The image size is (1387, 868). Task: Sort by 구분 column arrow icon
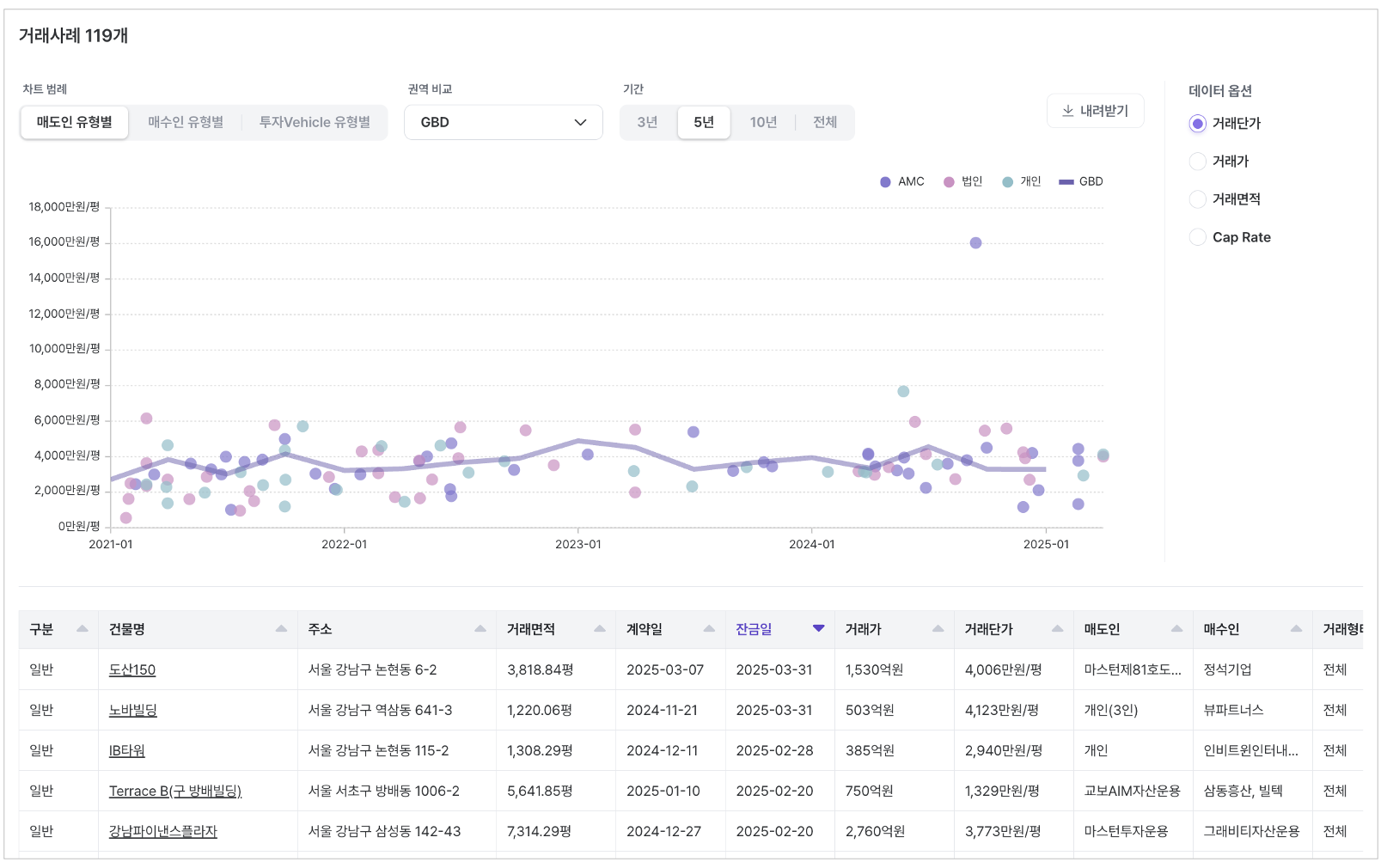point(82,629)
